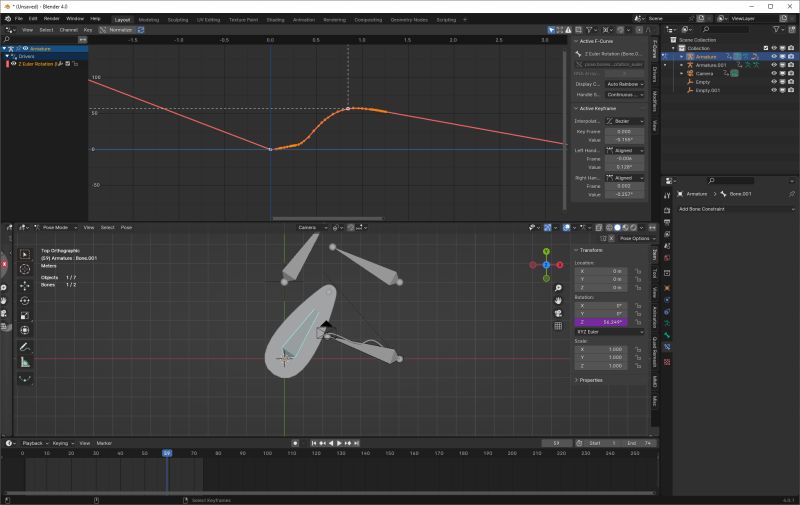Open the File menu
The image size is (800, 505).
point(19,19)
